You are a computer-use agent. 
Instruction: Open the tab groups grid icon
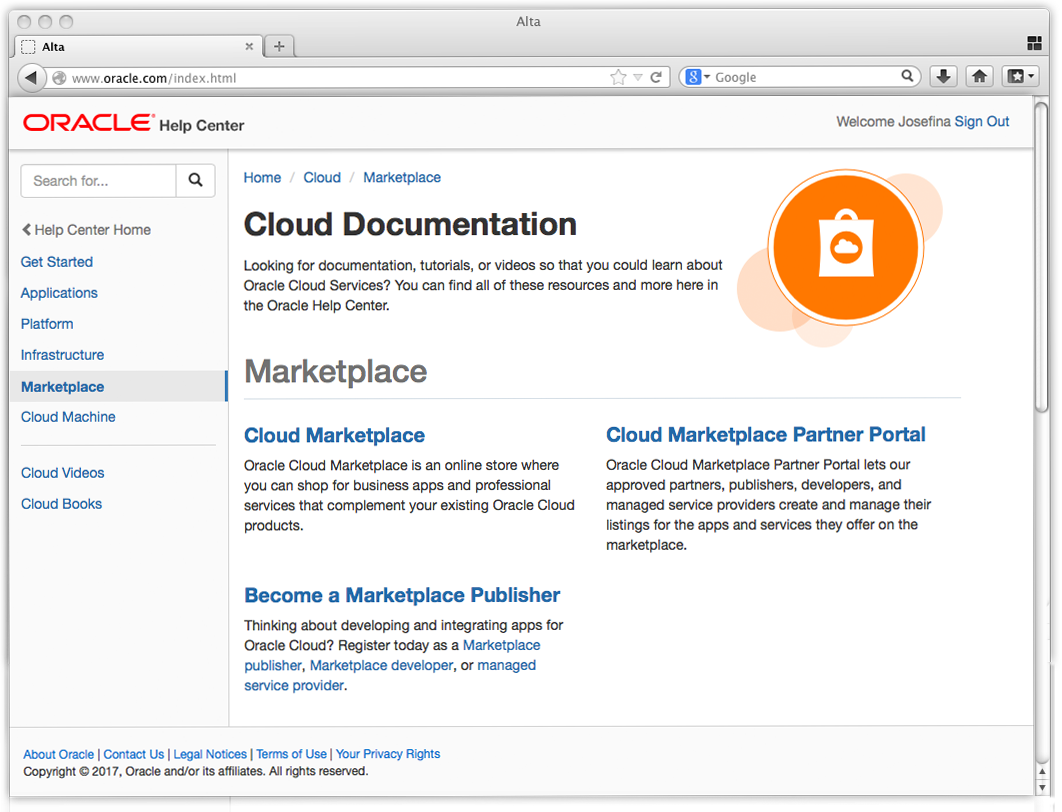pos(1034,43)
